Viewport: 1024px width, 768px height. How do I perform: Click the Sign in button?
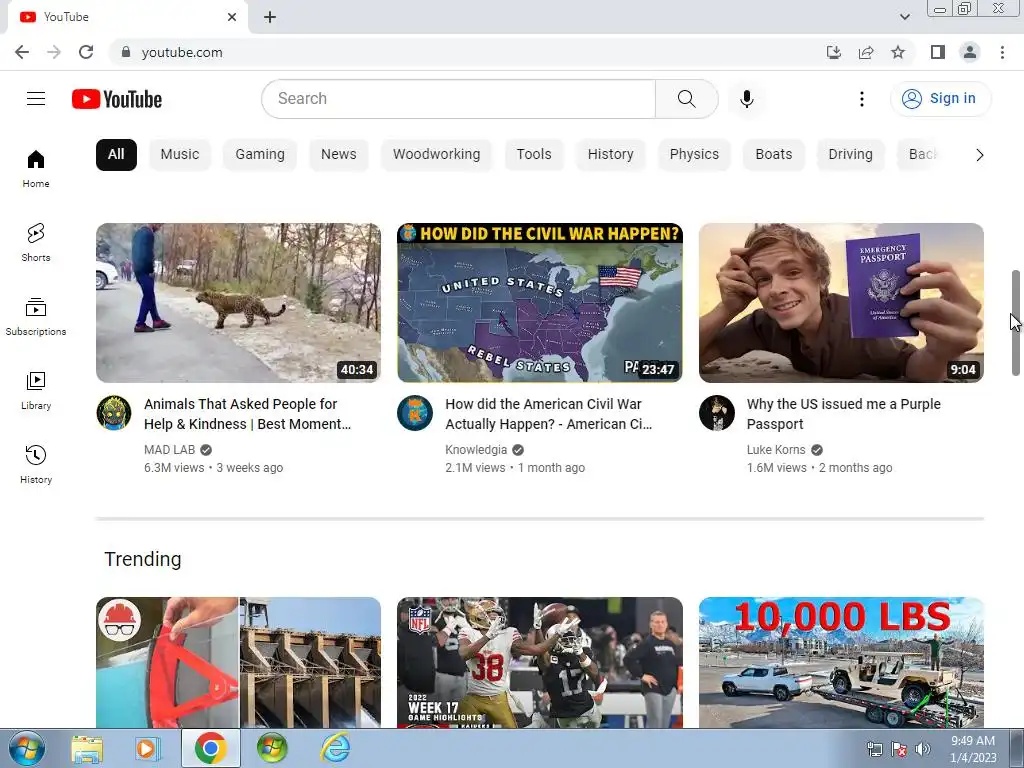940,99
